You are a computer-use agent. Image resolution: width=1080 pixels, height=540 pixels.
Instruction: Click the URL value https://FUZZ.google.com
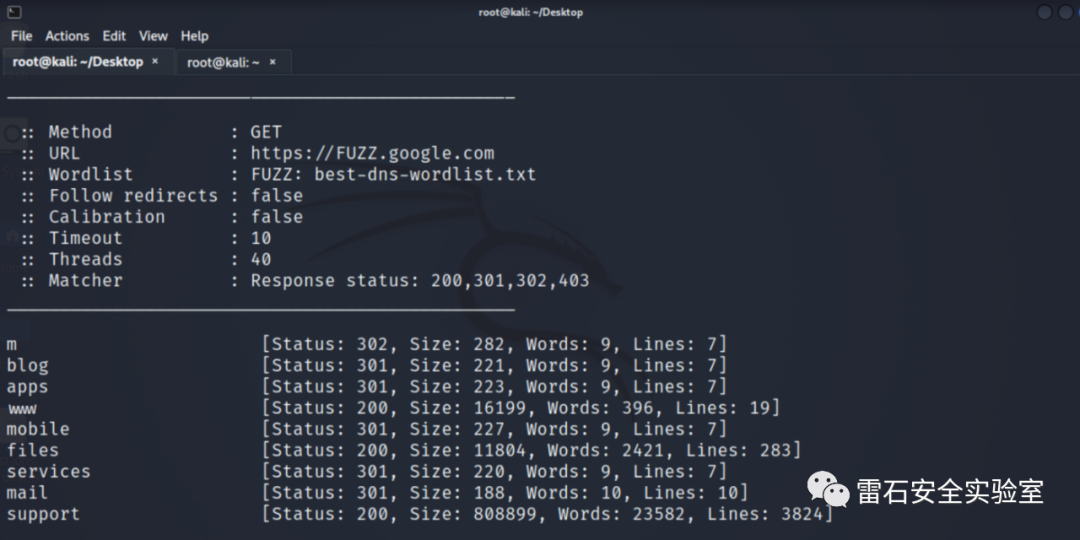click(x=373, y=153)
